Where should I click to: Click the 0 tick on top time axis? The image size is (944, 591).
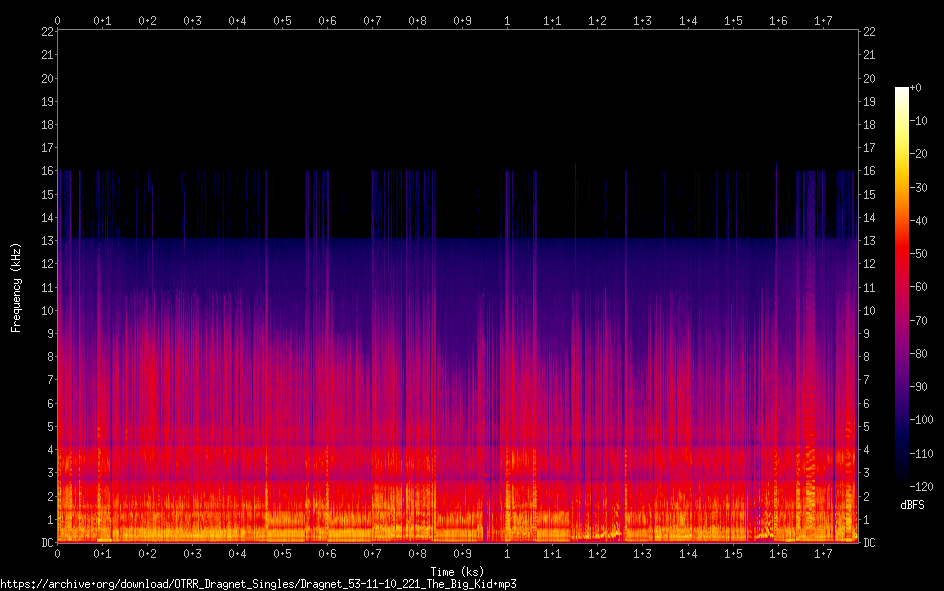click(58, 19)
